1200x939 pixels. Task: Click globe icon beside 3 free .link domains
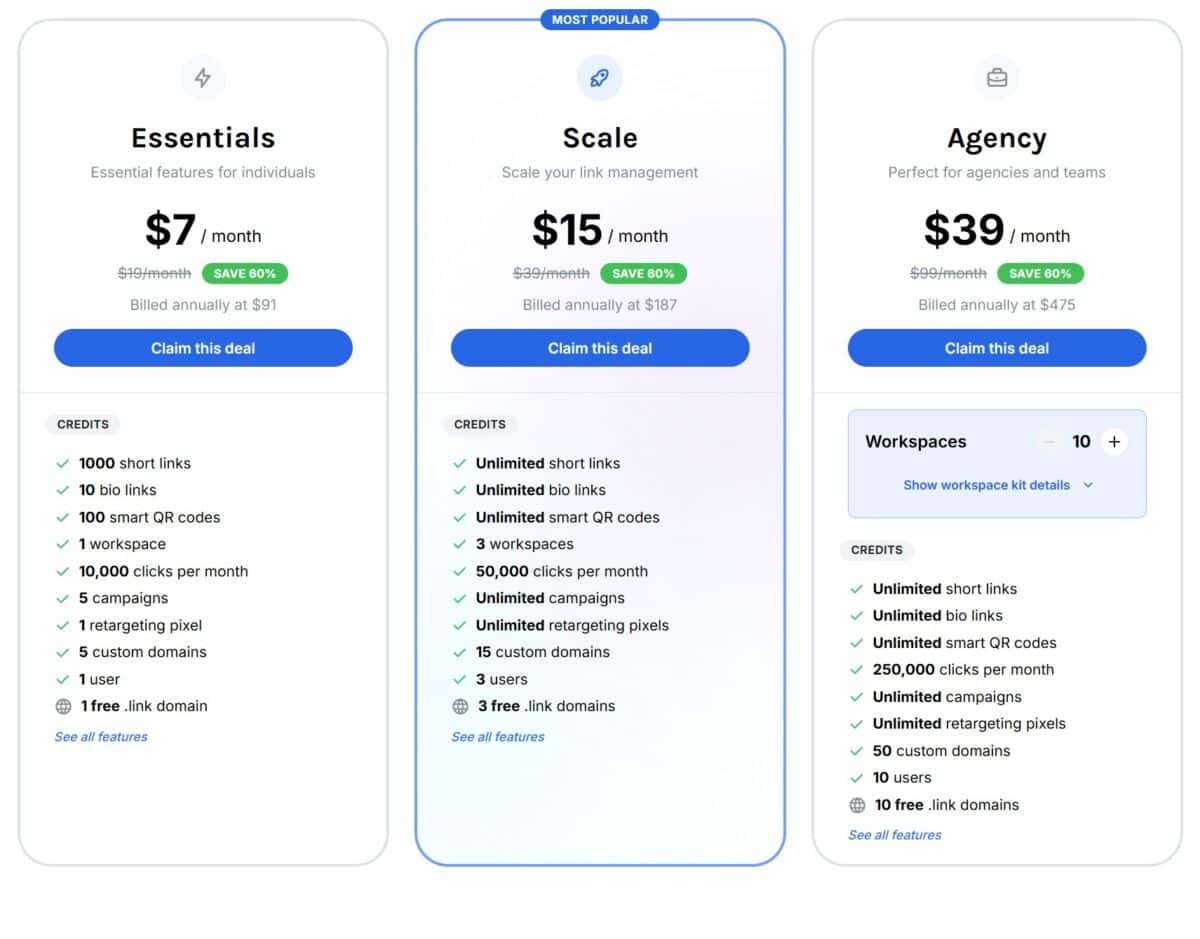click(x=460, y=706)
